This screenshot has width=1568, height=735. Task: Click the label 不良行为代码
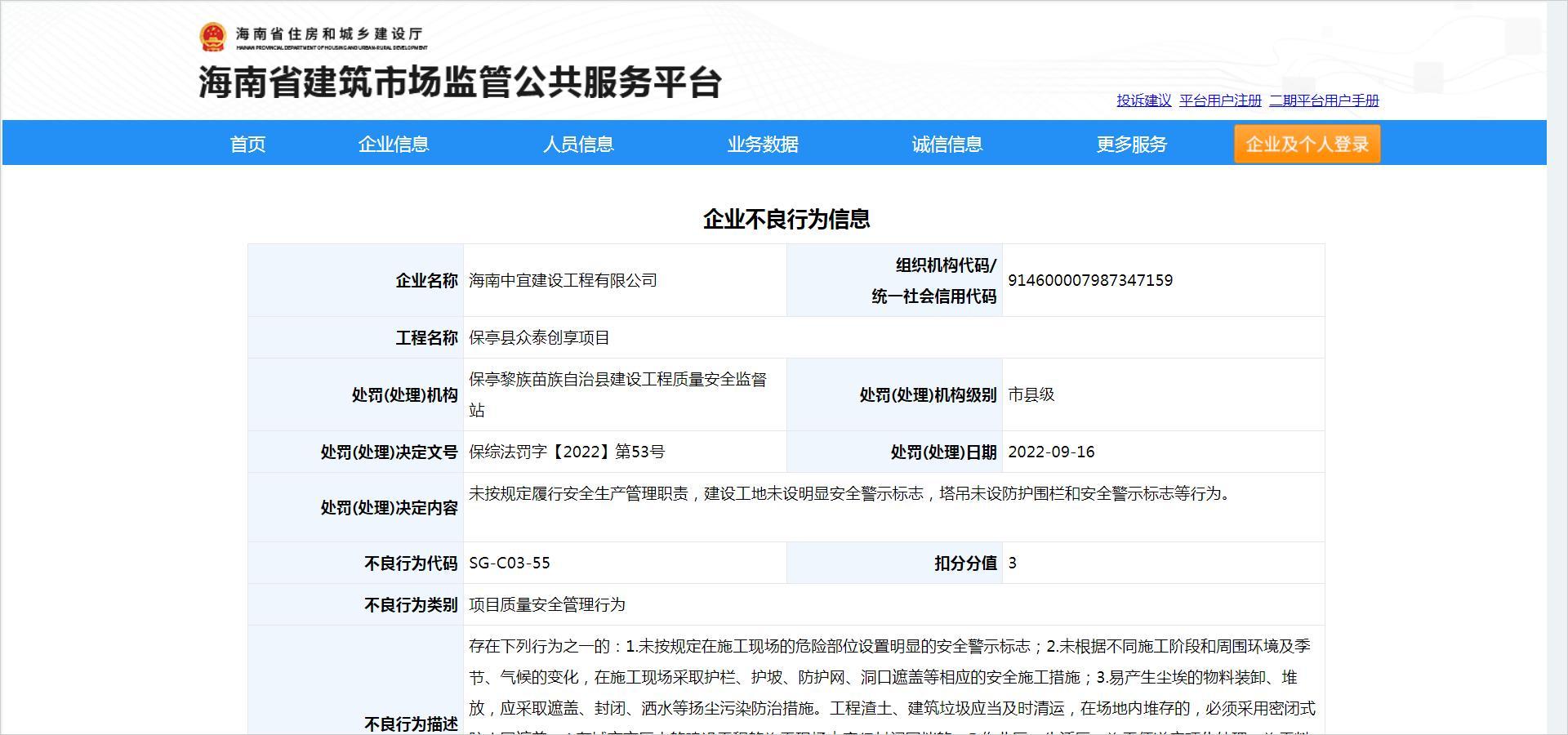coord(411,563)
